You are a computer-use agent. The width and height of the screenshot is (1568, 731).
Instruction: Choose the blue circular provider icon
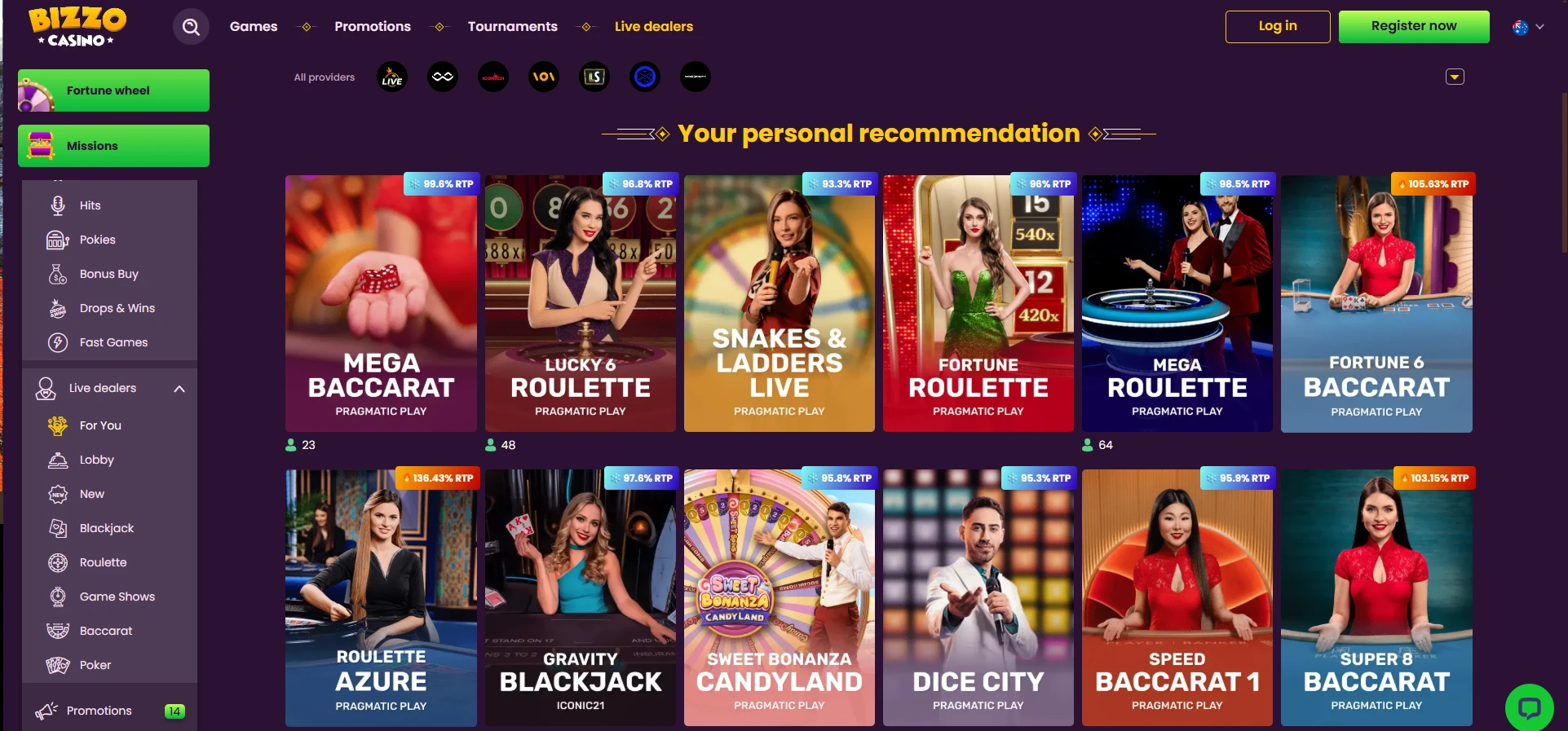(x=645, y=77)
